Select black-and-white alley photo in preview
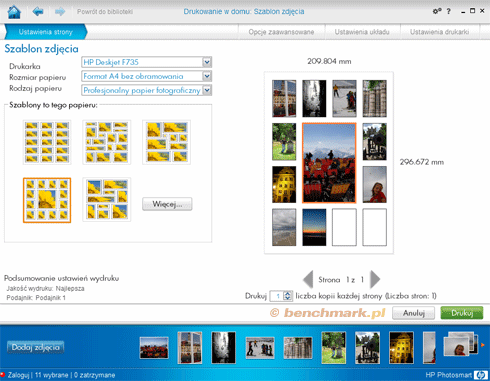 [314, 98]
